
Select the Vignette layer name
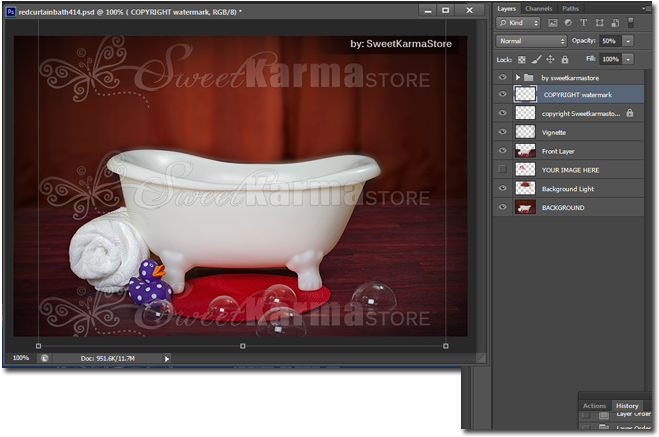[x=554, y=132]
